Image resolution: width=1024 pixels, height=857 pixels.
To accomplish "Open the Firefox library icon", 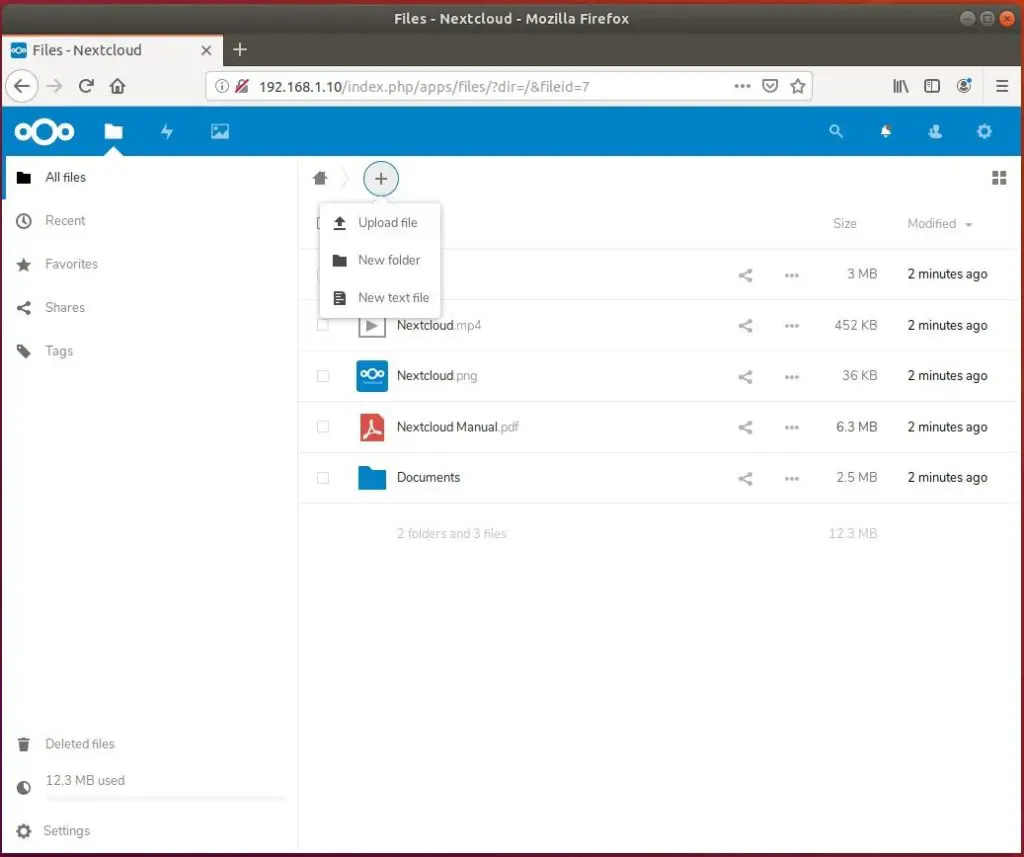I will 901,86.
